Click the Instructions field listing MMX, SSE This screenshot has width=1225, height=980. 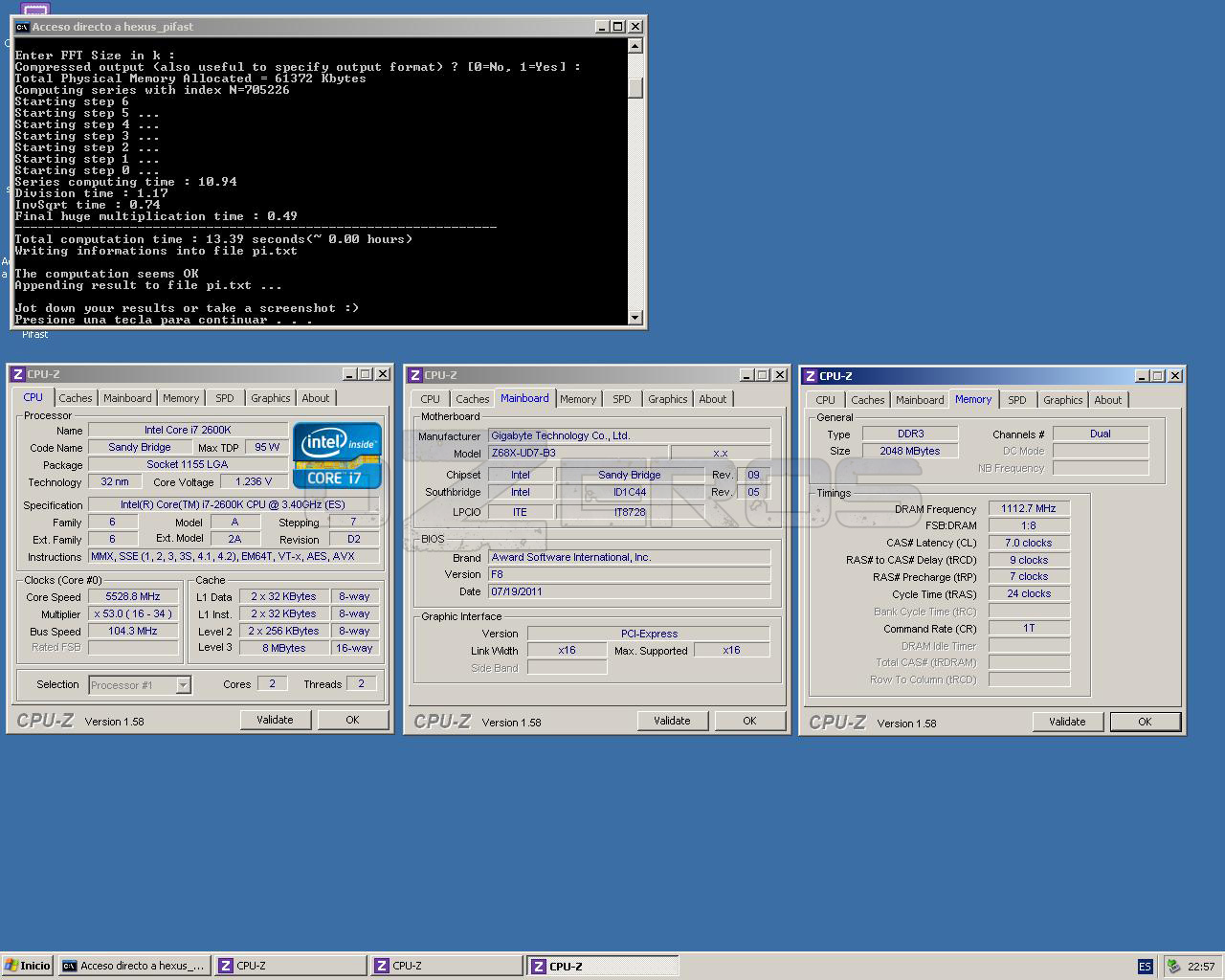[x=234, y=556]
